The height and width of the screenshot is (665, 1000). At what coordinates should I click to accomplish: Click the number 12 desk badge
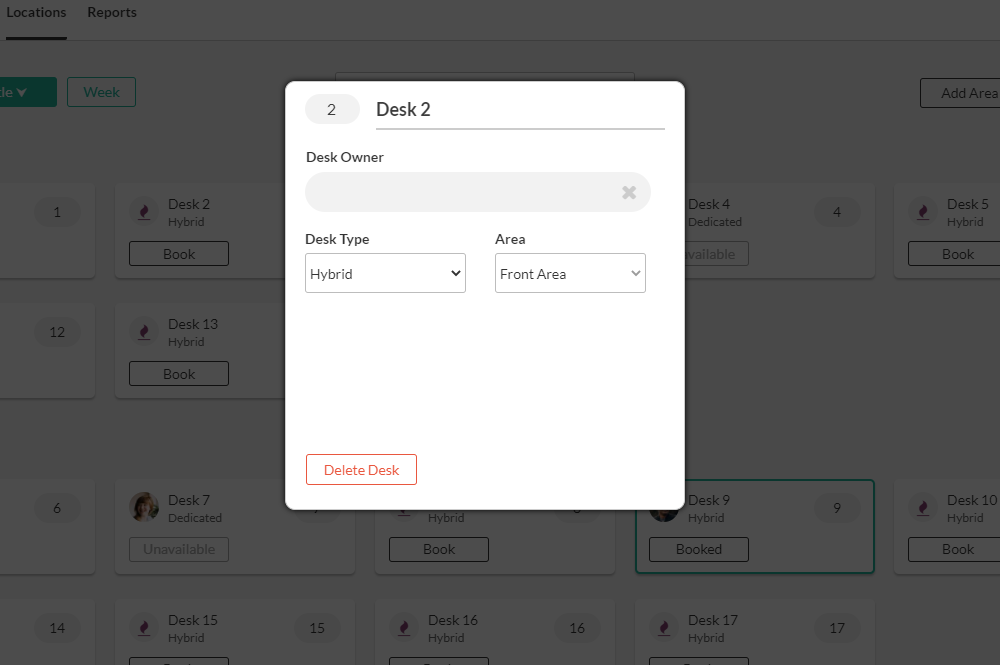click(57, 332)
